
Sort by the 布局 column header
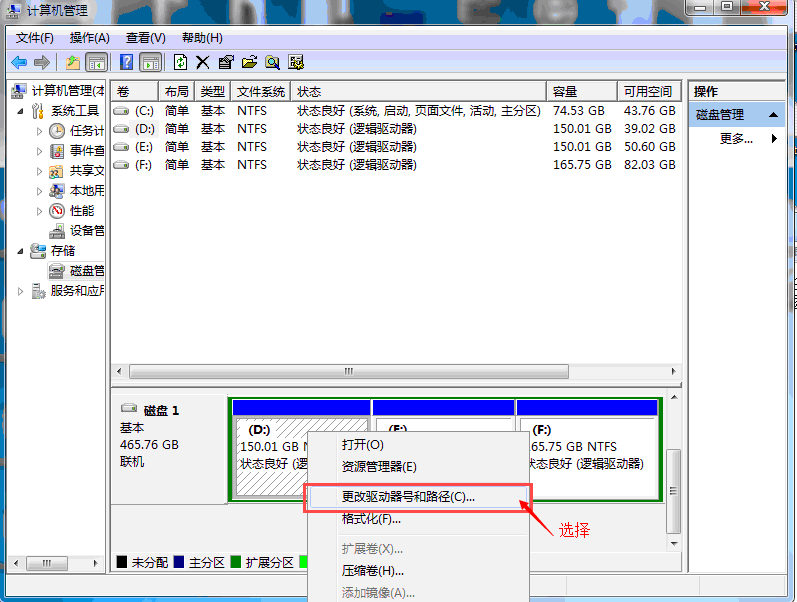[x=176, y=92]
